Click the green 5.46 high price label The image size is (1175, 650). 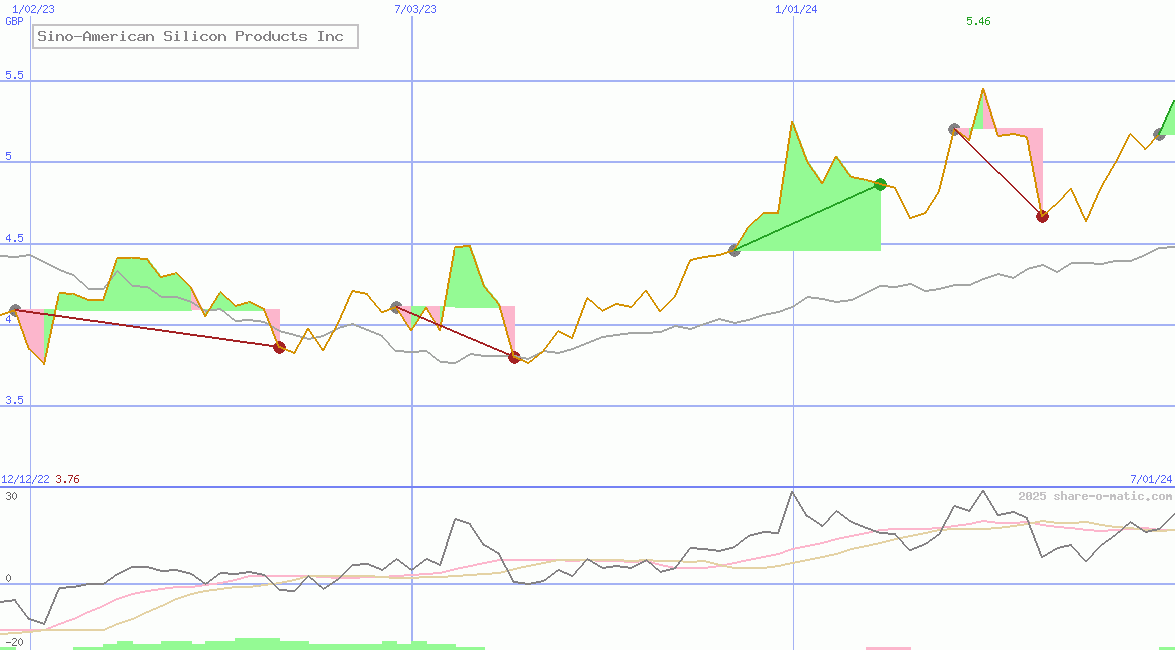pos(978,21)
